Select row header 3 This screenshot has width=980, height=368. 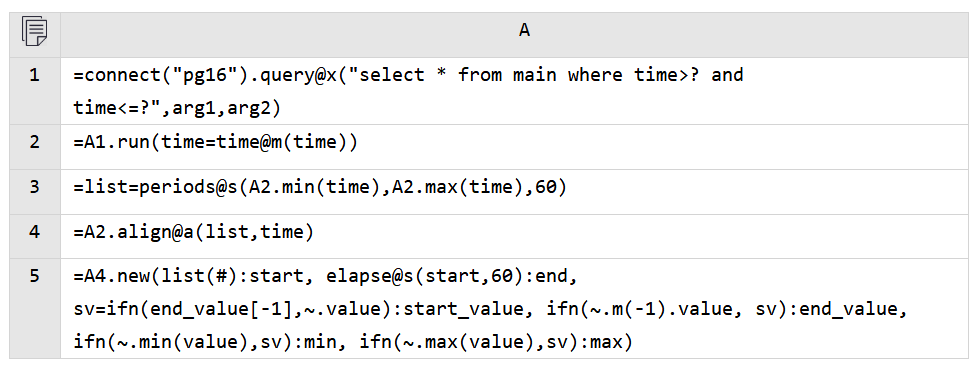[35, 192]
